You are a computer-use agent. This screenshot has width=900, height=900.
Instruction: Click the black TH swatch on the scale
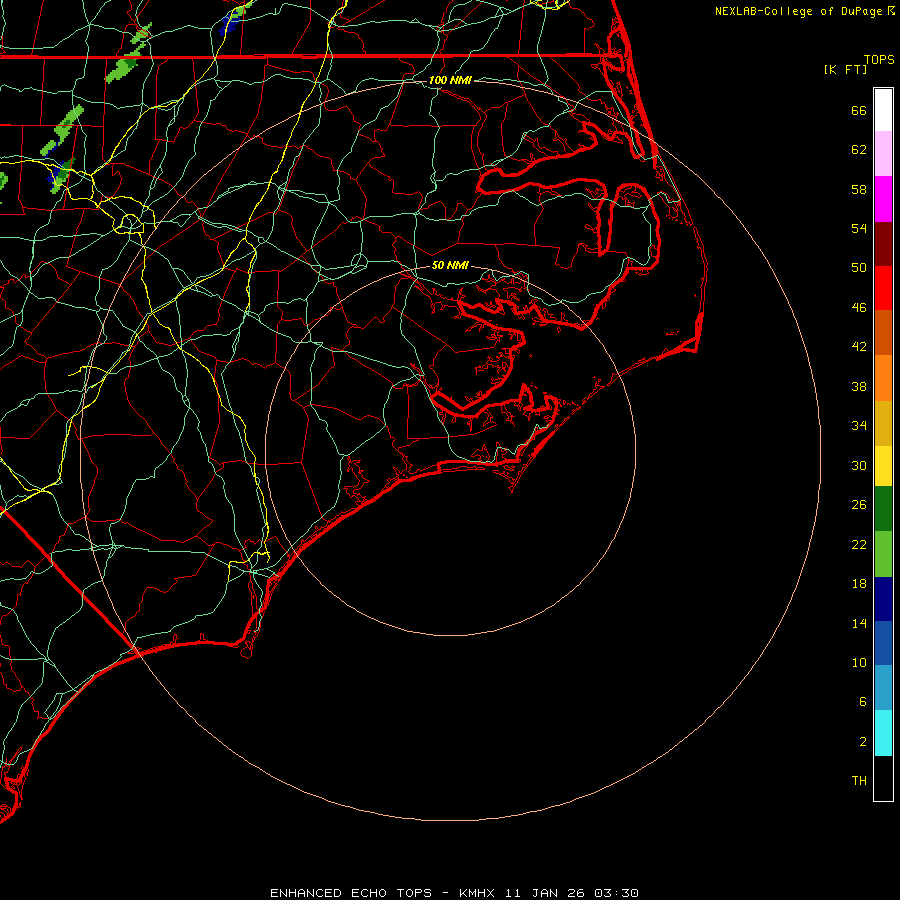883,778
